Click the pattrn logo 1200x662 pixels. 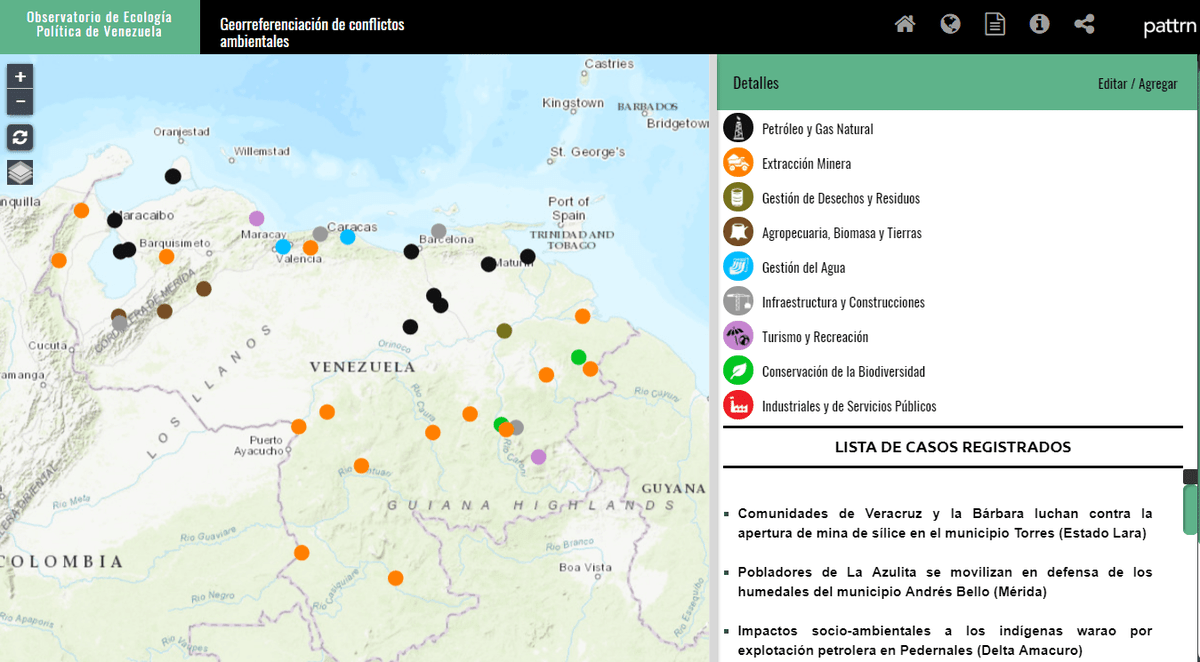1168,27
